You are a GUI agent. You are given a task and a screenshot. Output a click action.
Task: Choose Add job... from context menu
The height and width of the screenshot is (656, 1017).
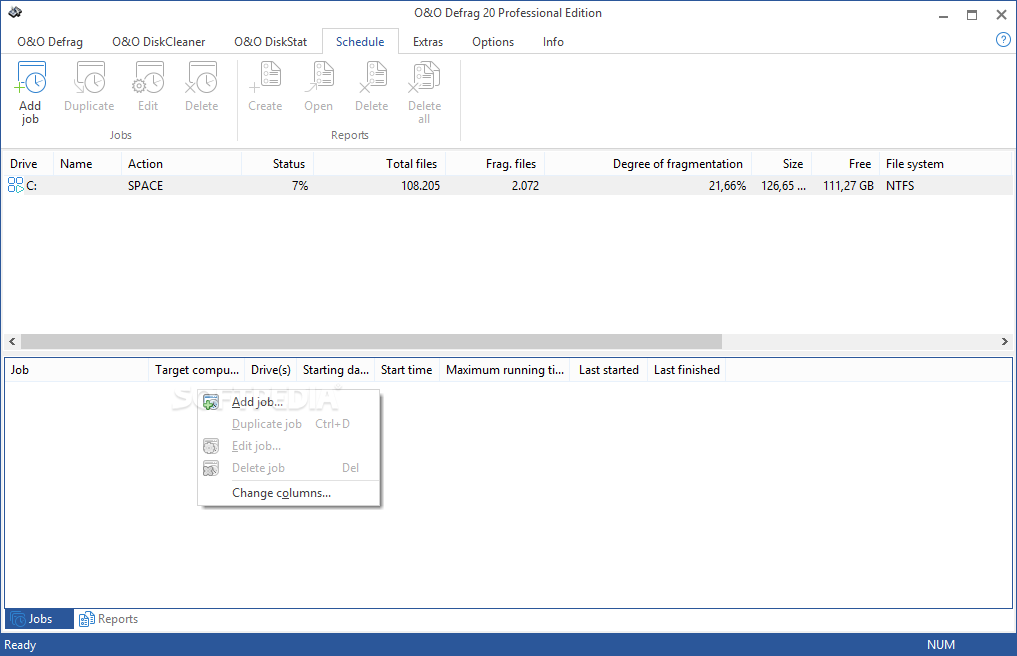(x=289, y=402)
